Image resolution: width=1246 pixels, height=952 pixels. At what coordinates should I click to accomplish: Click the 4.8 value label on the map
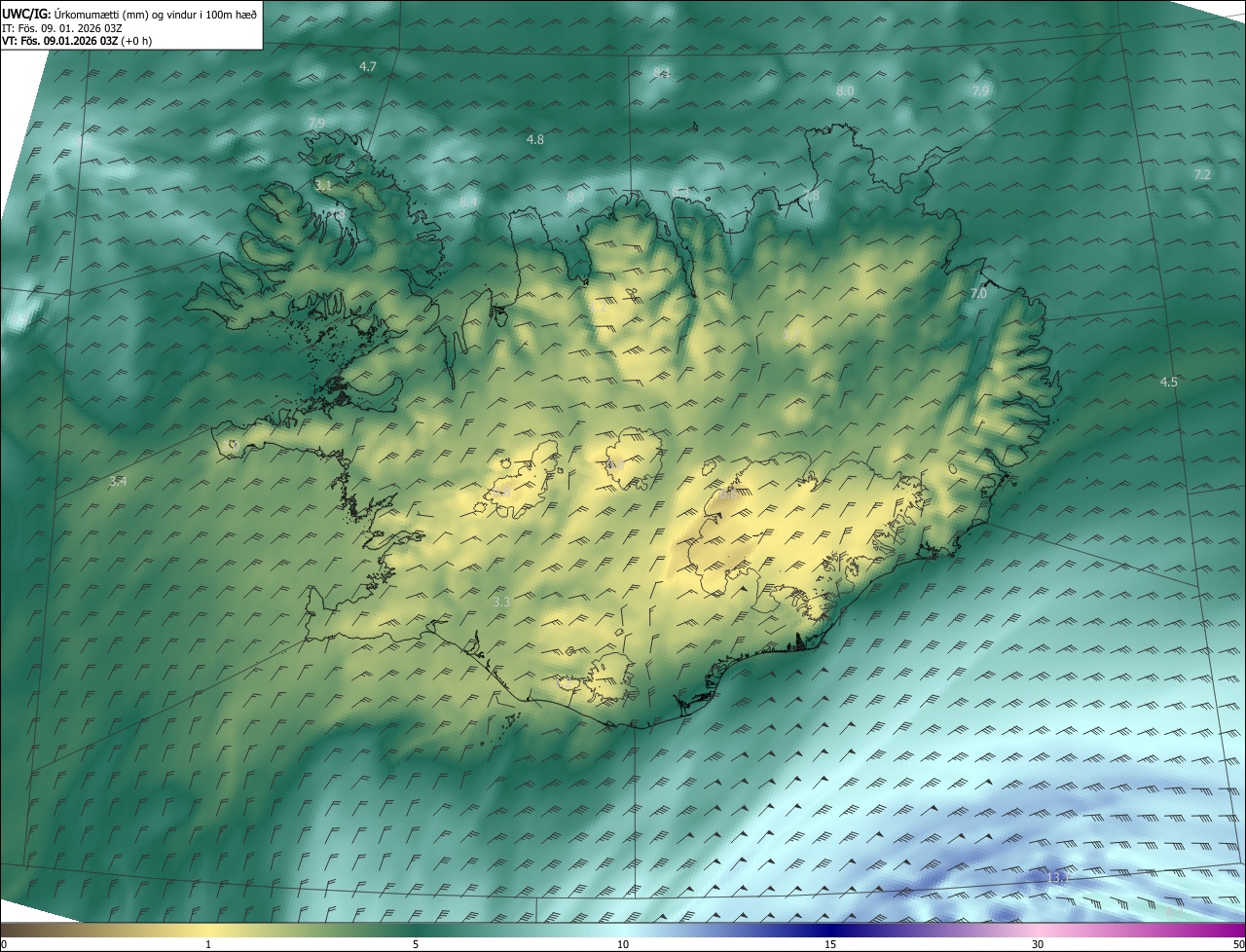point(534,140)
